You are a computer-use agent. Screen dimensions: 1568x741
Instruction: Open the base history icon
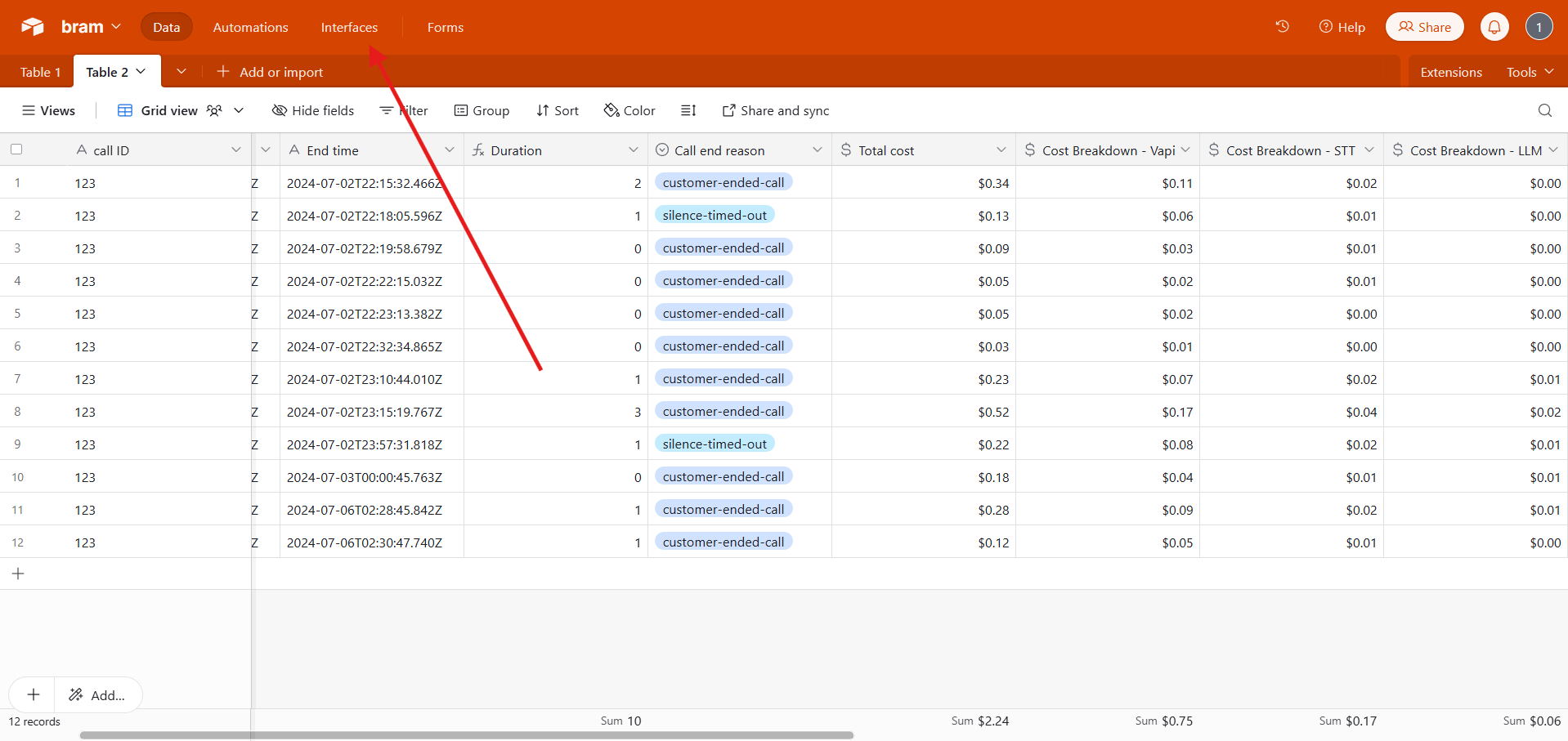click(x=1282, y=27)
